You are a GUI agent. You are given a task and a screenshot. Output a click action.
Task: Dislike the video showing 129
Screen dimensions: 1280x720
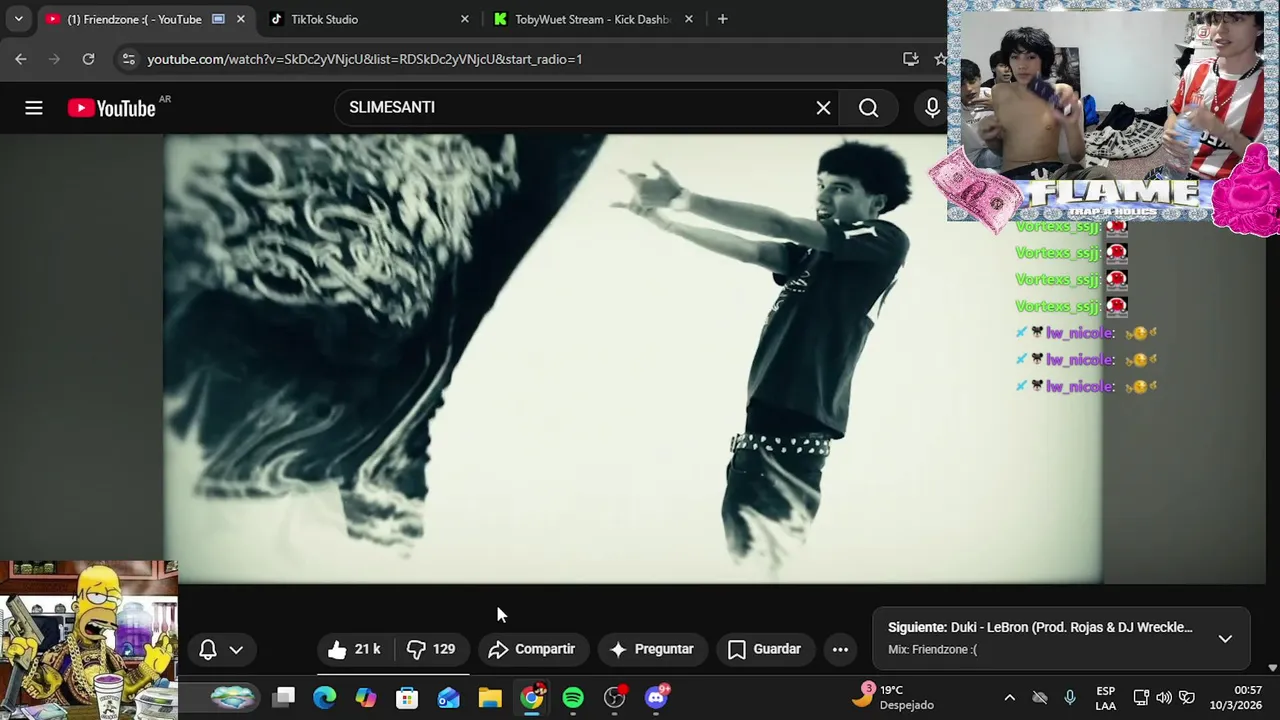[432, 649]
